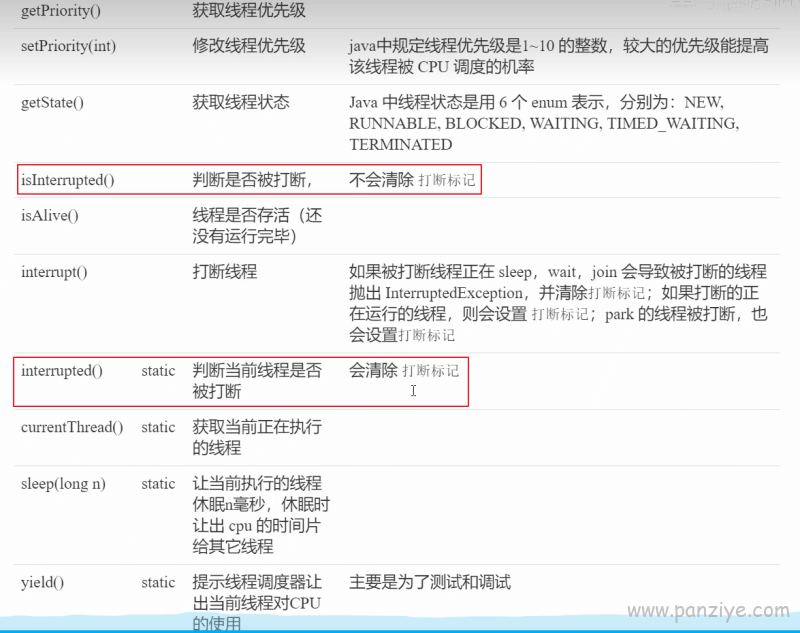Screen dimensions: 800x633
Task: Click the '不会清除 打断标记' note
Action: coord(412,180)
